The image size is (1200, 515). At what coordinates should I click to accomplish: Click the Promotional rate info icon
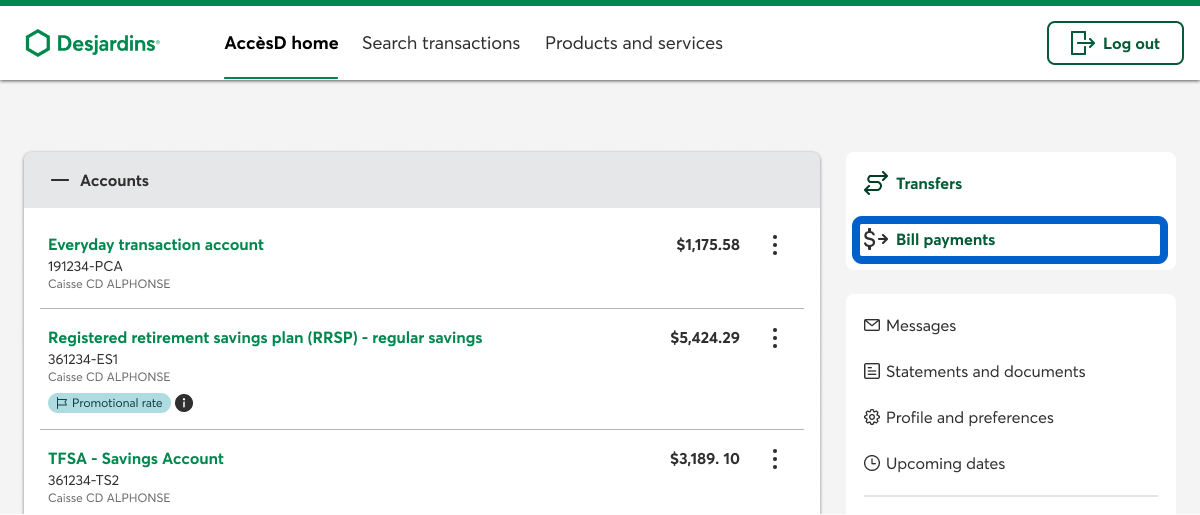click(x=184, y=403)
